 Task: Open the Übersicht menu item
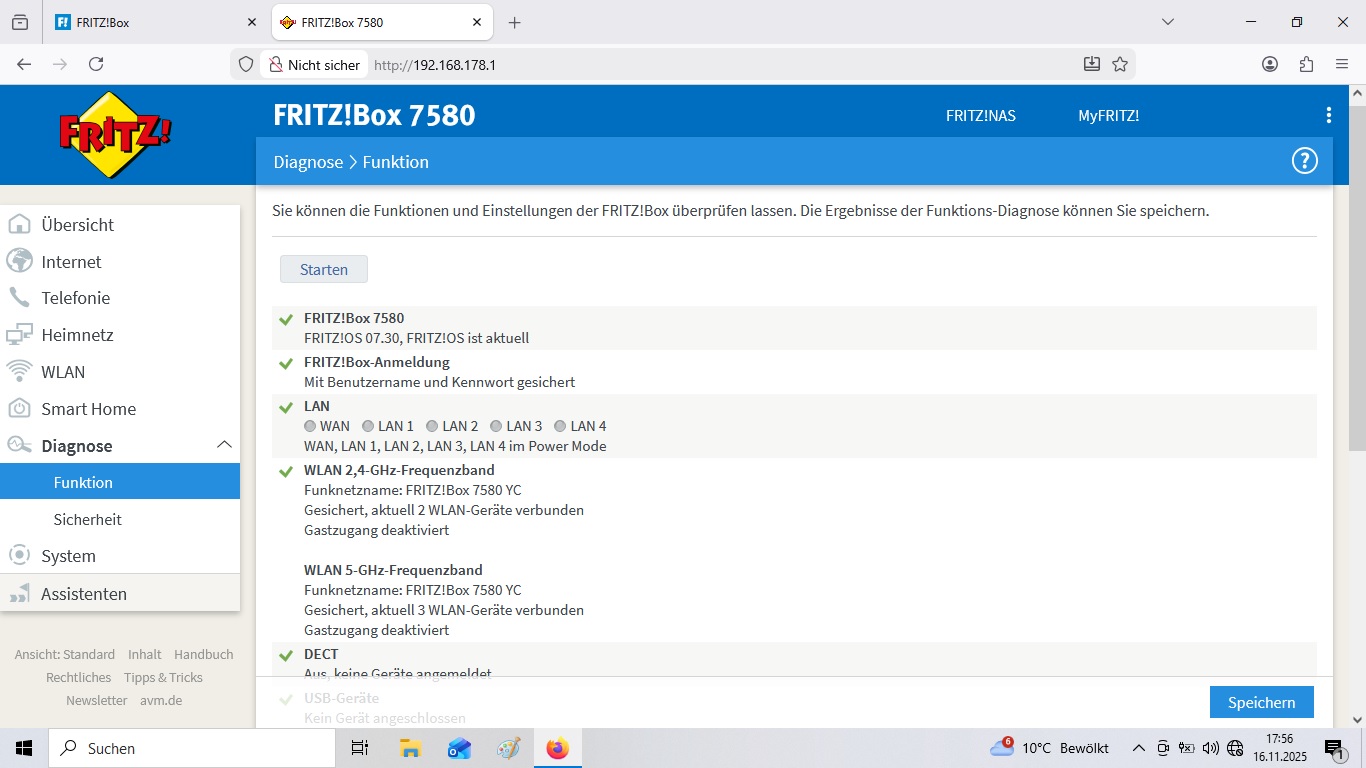pyautogui.click(x=120, y=225)
